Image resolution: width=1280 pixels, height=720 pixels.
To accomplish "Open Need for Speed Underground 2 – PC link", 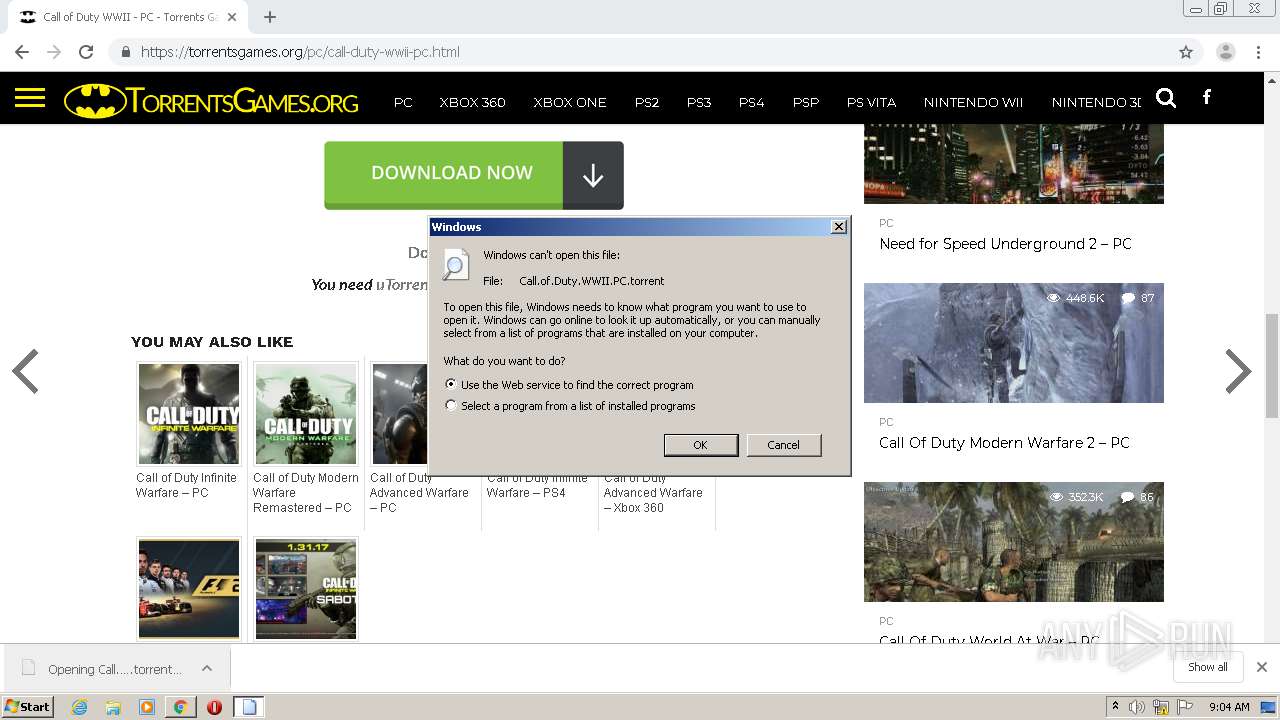I will [1005, 244].
